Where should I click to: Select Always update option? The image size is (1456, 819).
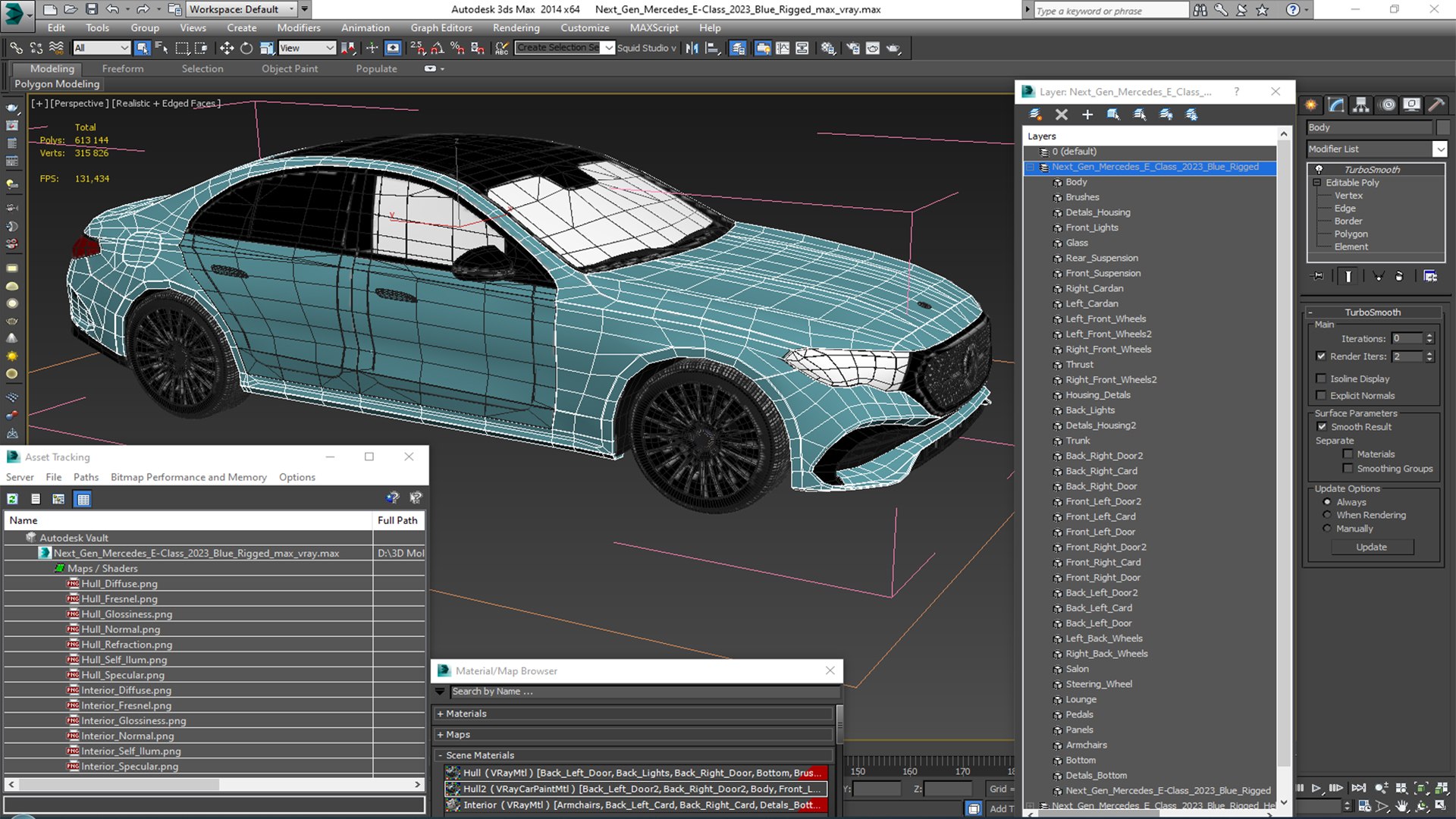click(1327, 502)
